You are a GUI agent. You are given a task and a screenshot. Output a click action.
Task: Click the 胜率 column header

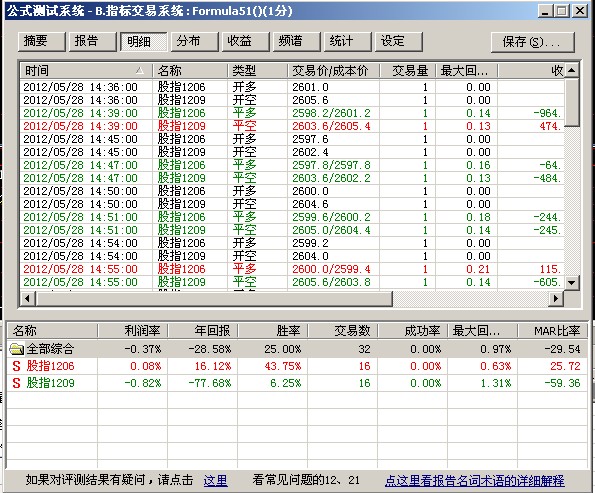point(272,331)
